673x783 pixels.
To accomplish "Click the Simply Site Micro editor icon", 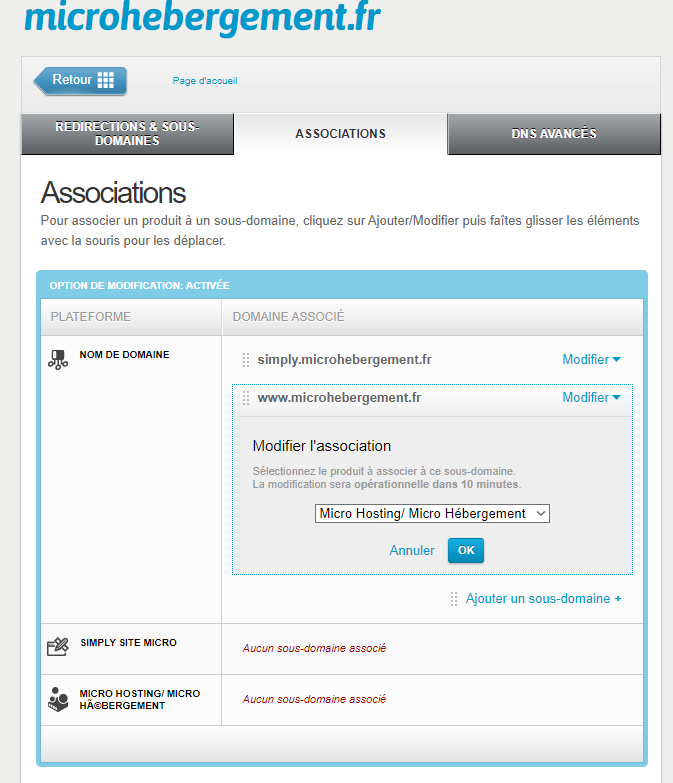I will [58, 647].
